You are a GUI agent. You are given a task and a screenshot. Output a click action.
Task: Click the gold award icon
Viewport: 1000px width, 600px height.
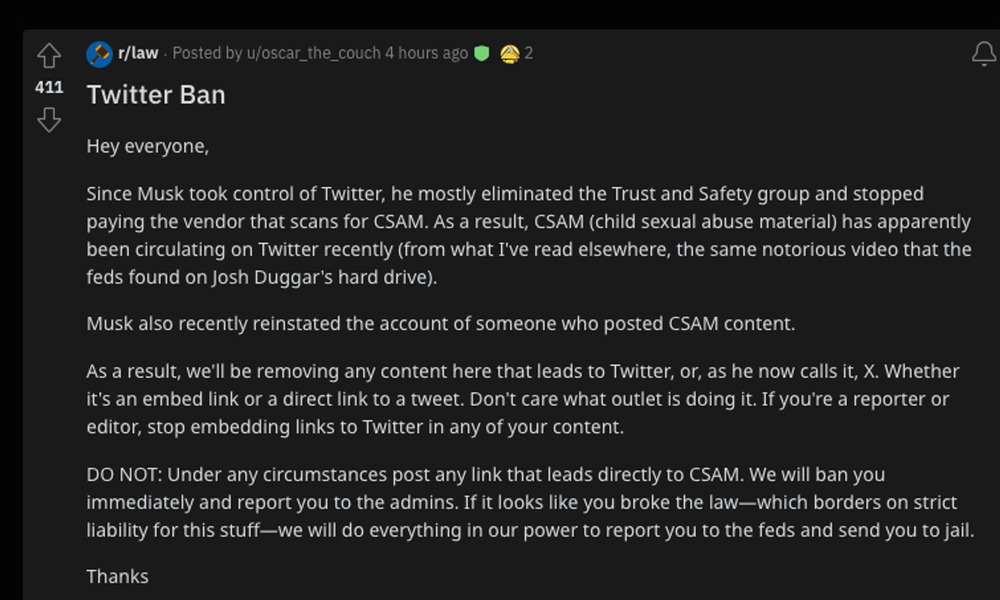(509, 54)
